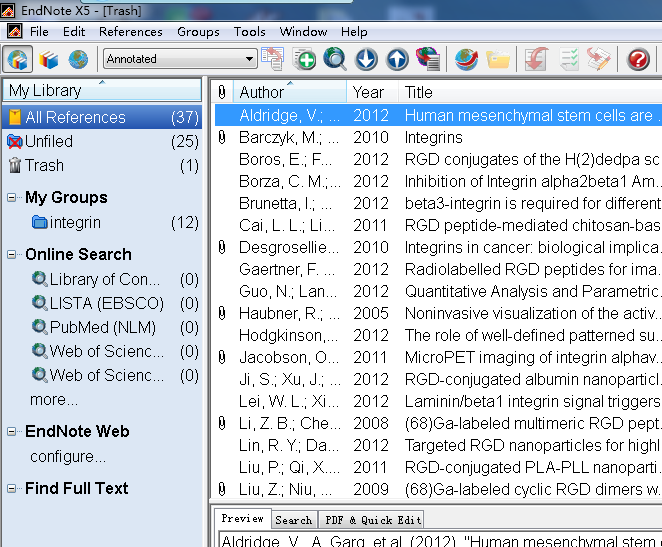
Task: Switch to Integrated Library & Online Search mode
Action: coord(17,59)
